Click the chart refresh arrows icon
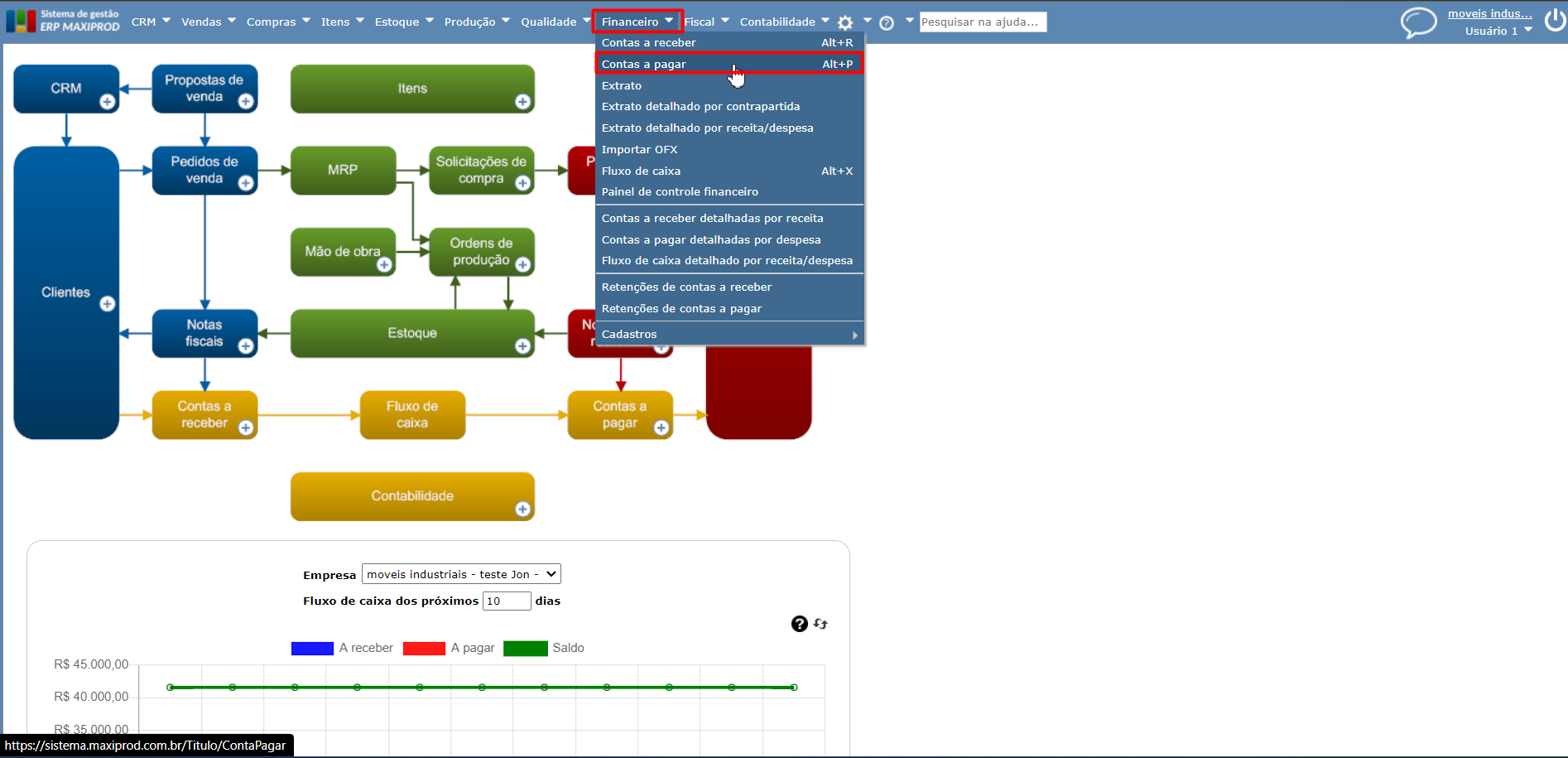The image size is (1568, 758). [820, 624]
